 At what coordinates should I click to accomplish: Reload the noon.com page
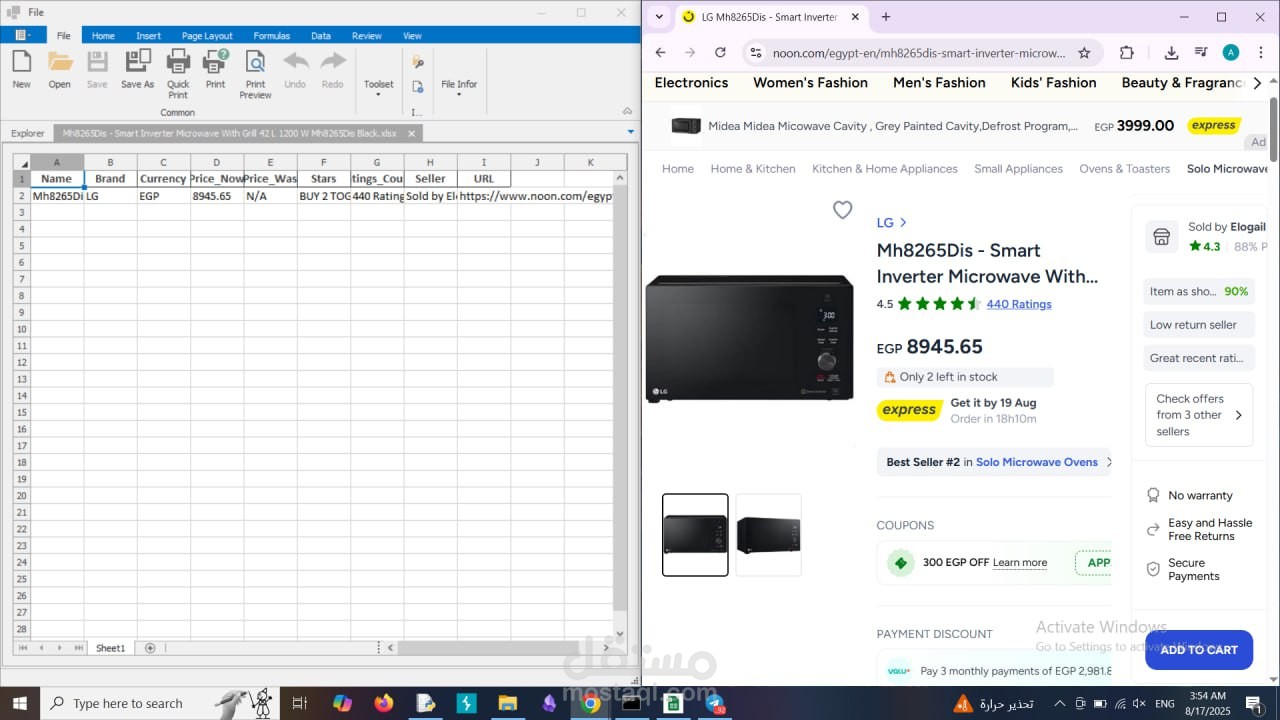point(720,53)
